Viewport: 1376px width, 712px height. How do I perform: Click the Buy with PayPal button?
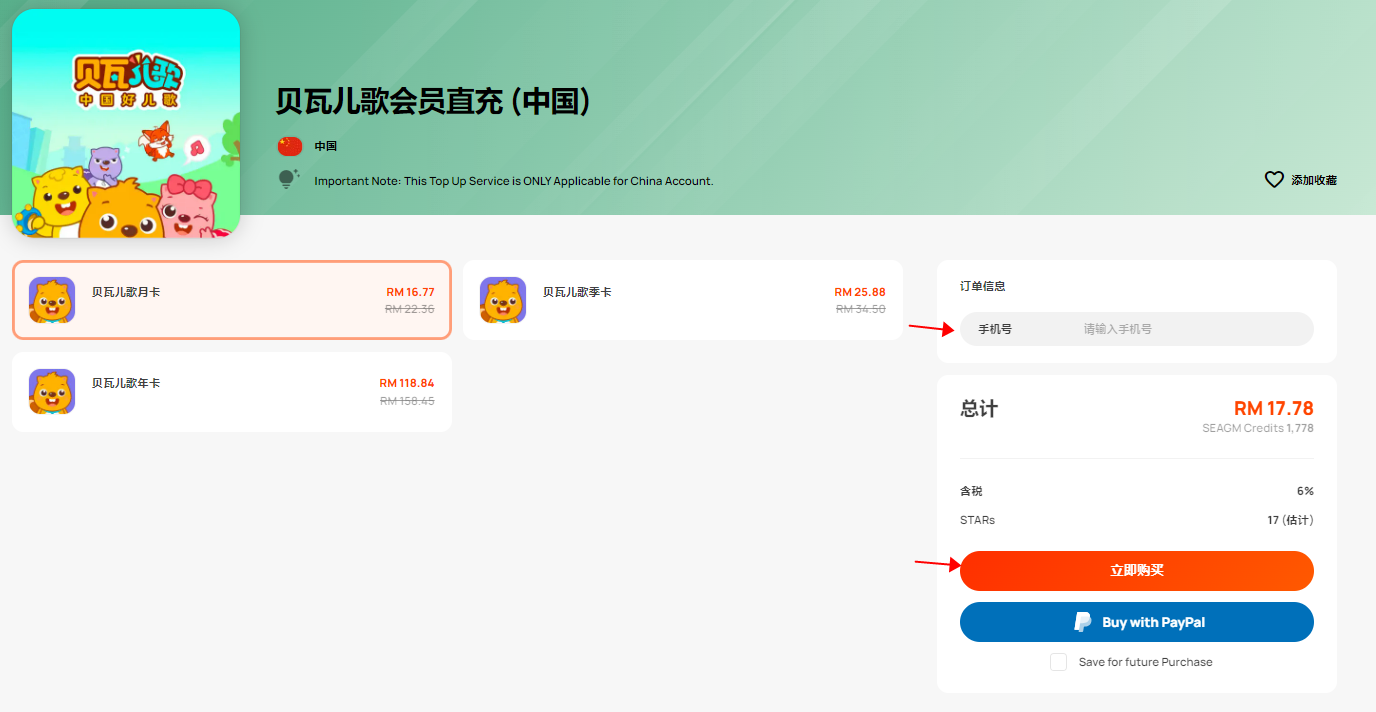coord(1137,622)
